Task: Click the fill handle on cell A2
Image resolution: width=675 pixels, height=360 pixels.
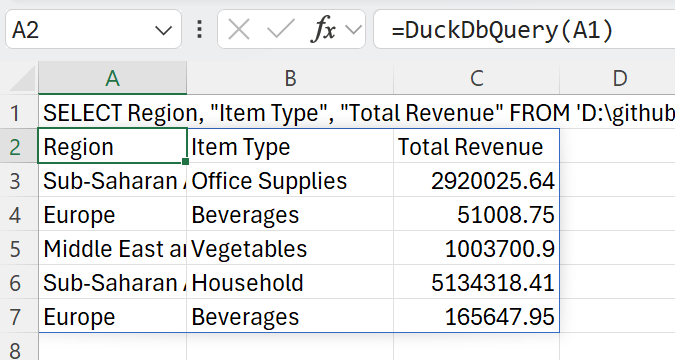Action: (186, 161)
